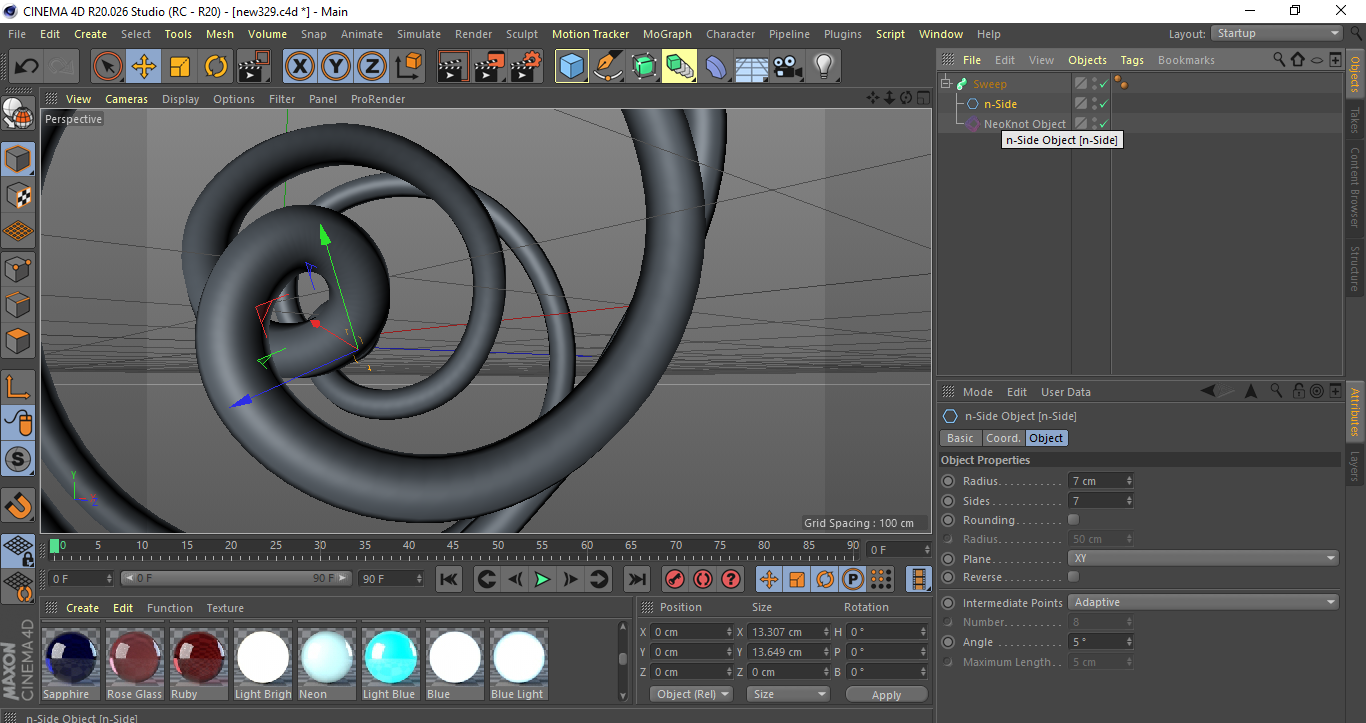
Task: Toggle Enable Snap magnet icon
Action: coord(18,506)
